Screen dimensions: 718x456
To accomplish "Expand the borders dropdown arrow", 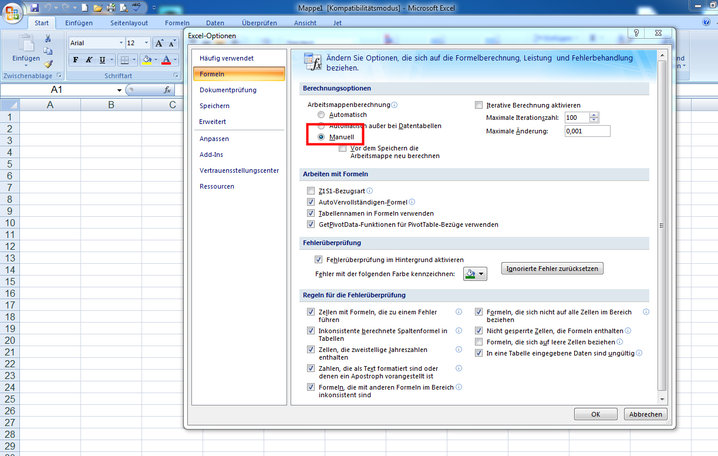I will 134,60.
